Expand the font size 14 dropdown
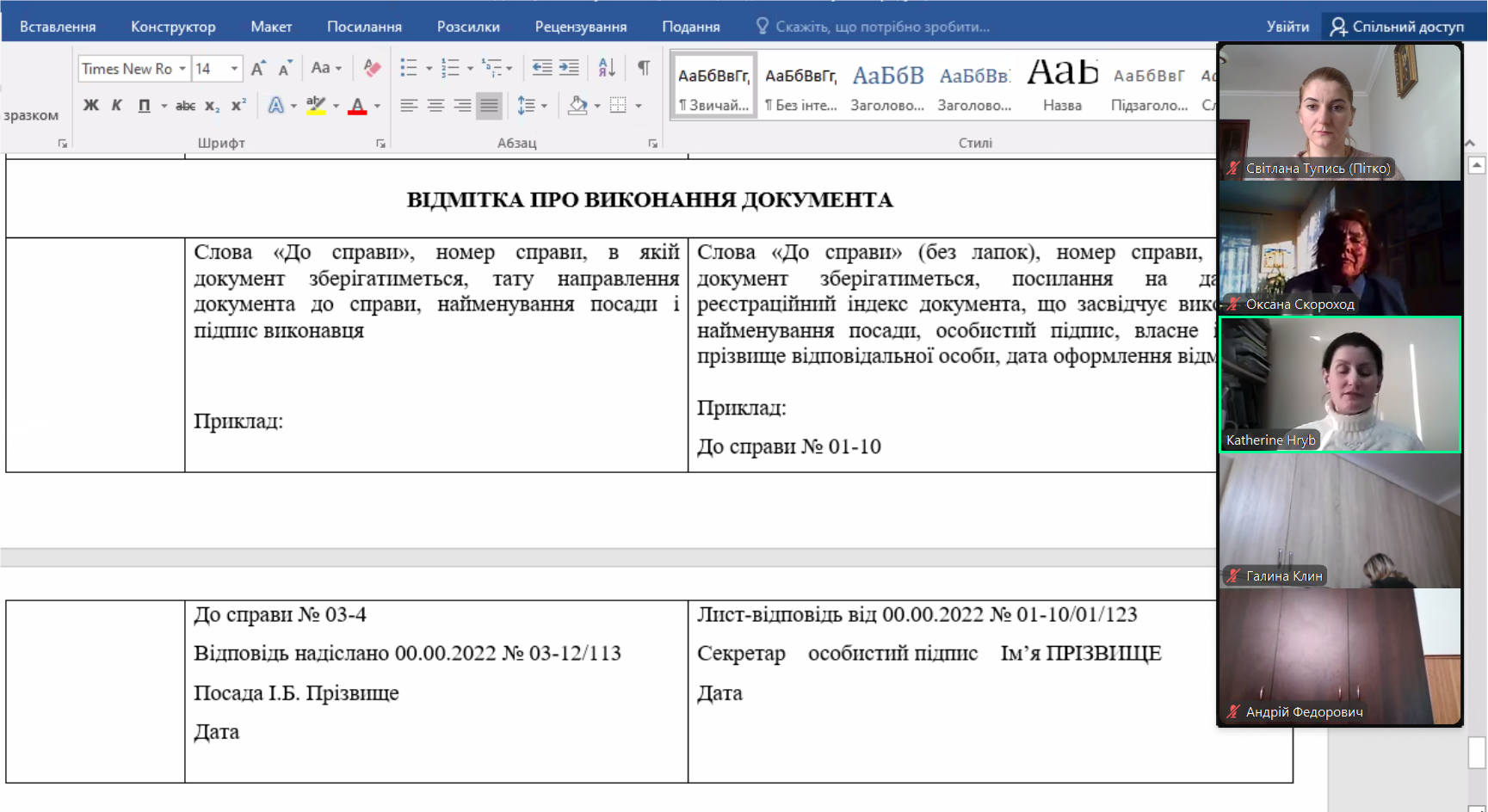1488x812 pixels. pyautogui.click(x=234, y=69)
